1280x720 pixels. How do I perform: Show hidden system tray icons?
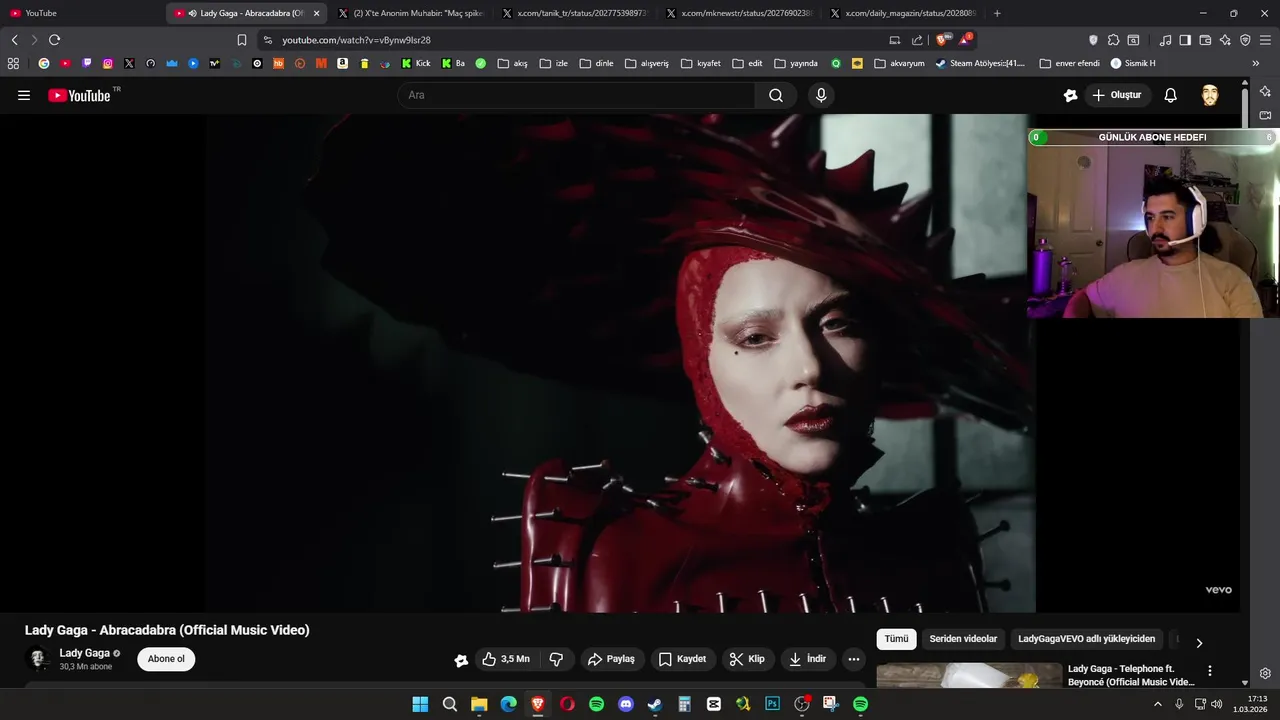coord(1158,704)
